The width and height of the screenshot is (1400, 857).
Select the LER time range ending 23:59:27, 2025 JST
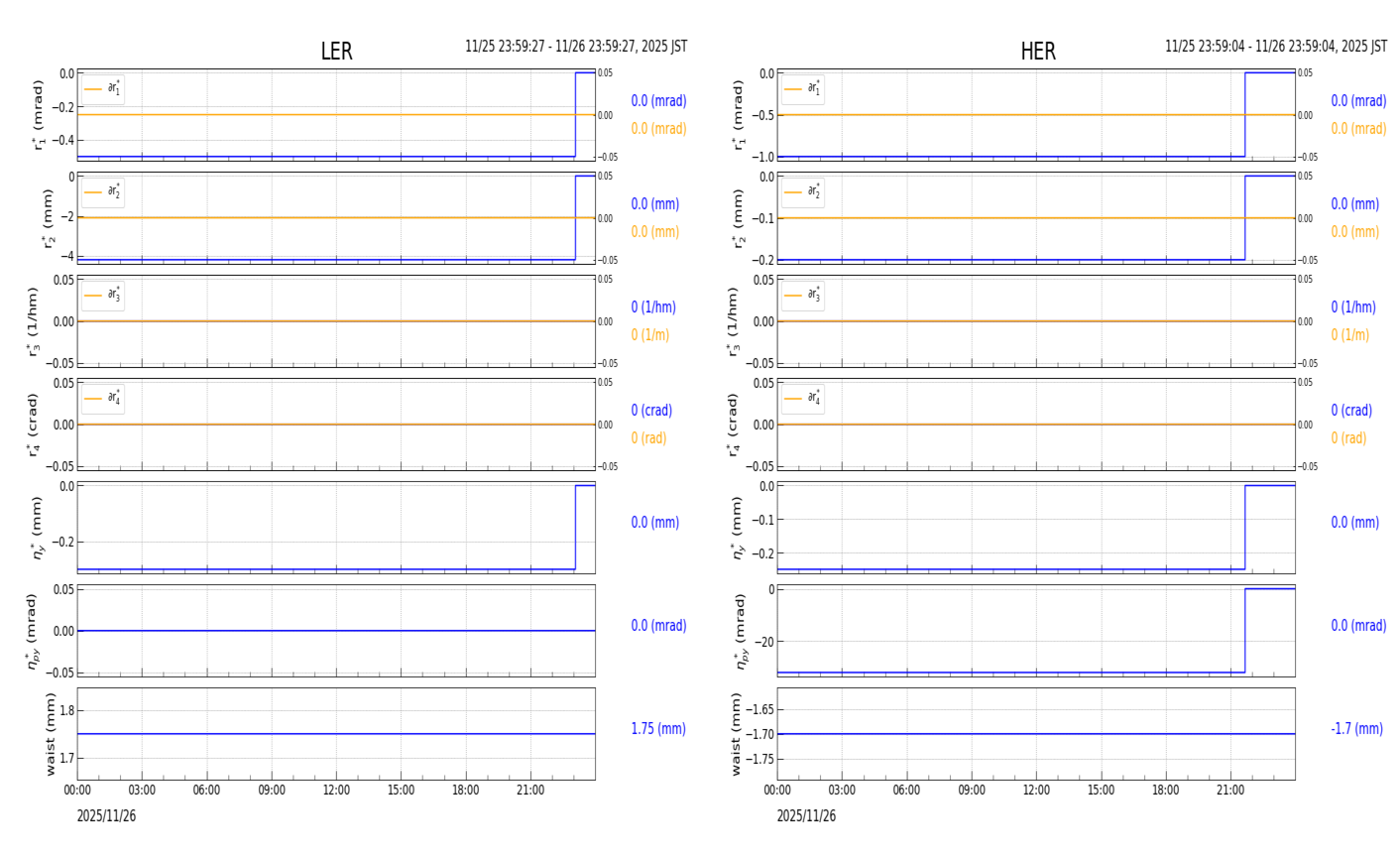tap(576, 47)
